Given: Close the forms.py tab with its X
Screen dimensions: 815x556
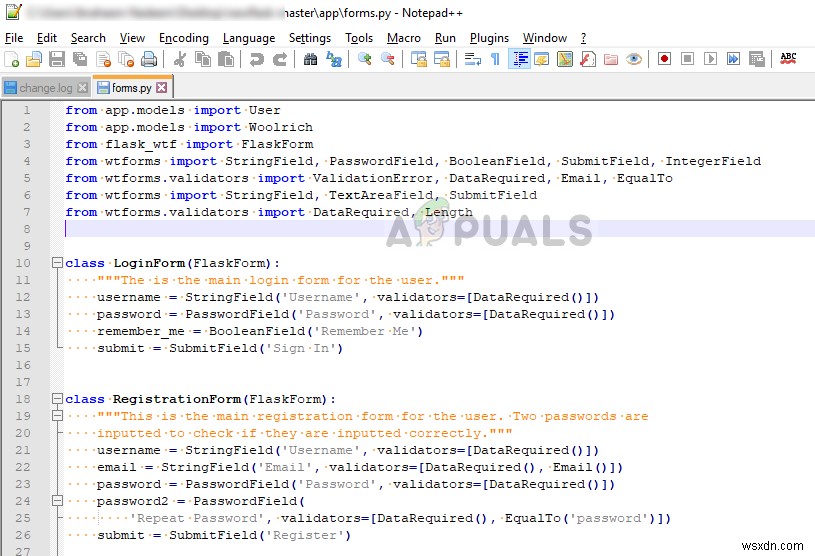Looking at the screenshot, I should coord(162,87).
